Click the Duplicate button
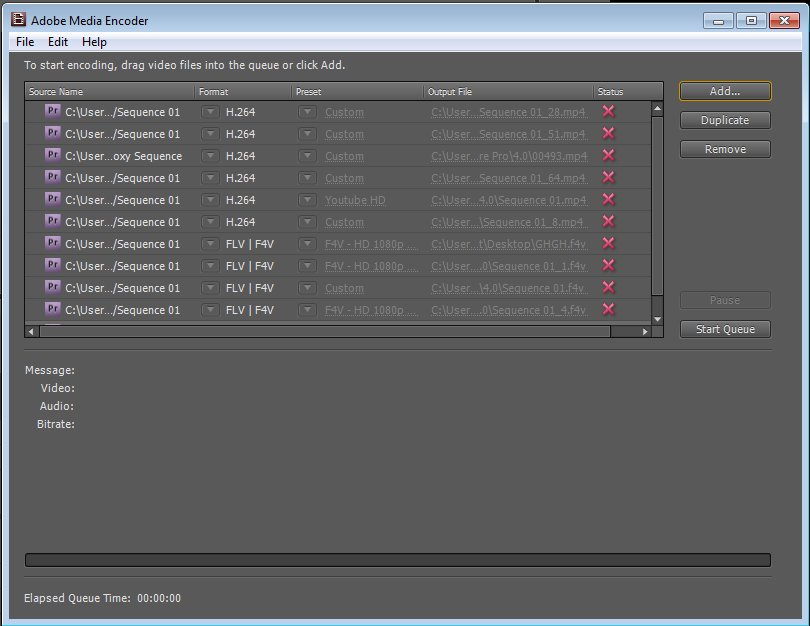Viewport: 810px width, 626px height. (x=725, y=120)
